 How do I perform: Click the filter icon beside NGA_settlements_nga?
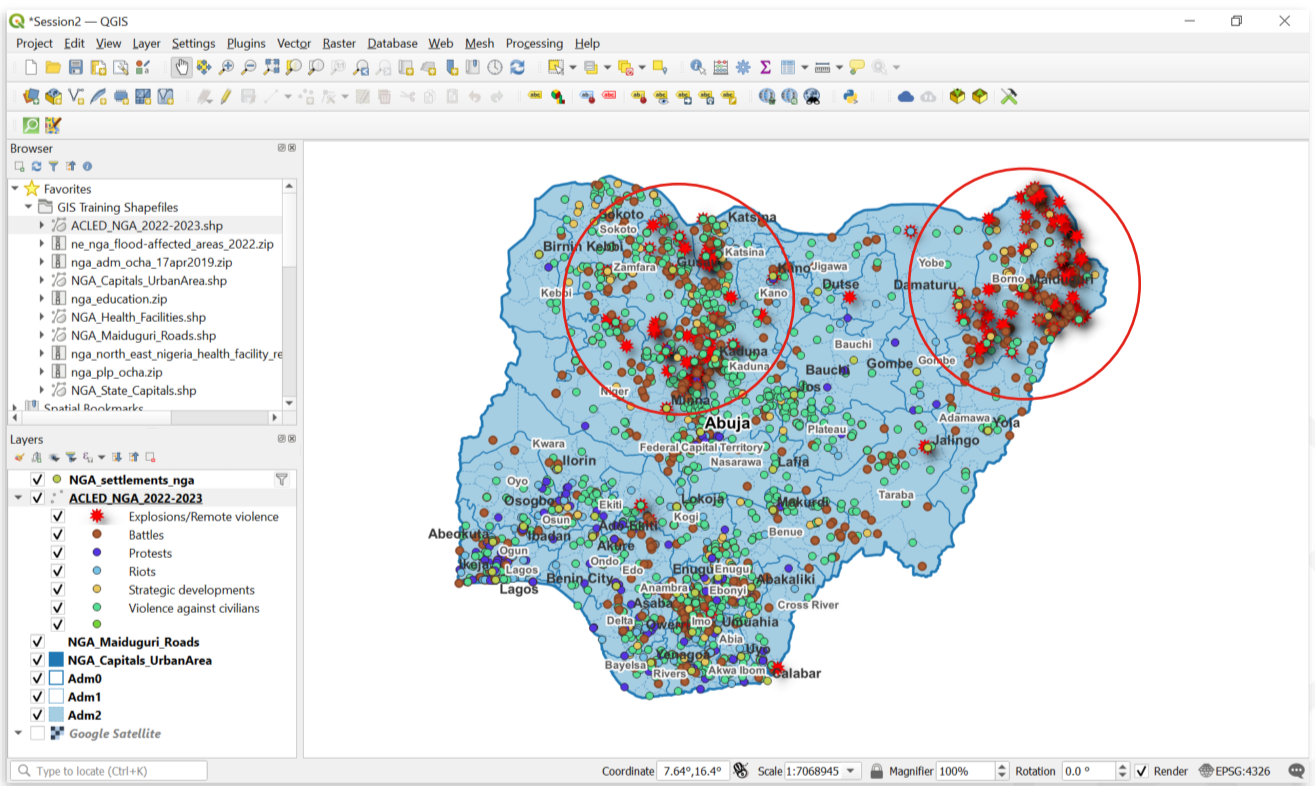click(x=281, y=480)
